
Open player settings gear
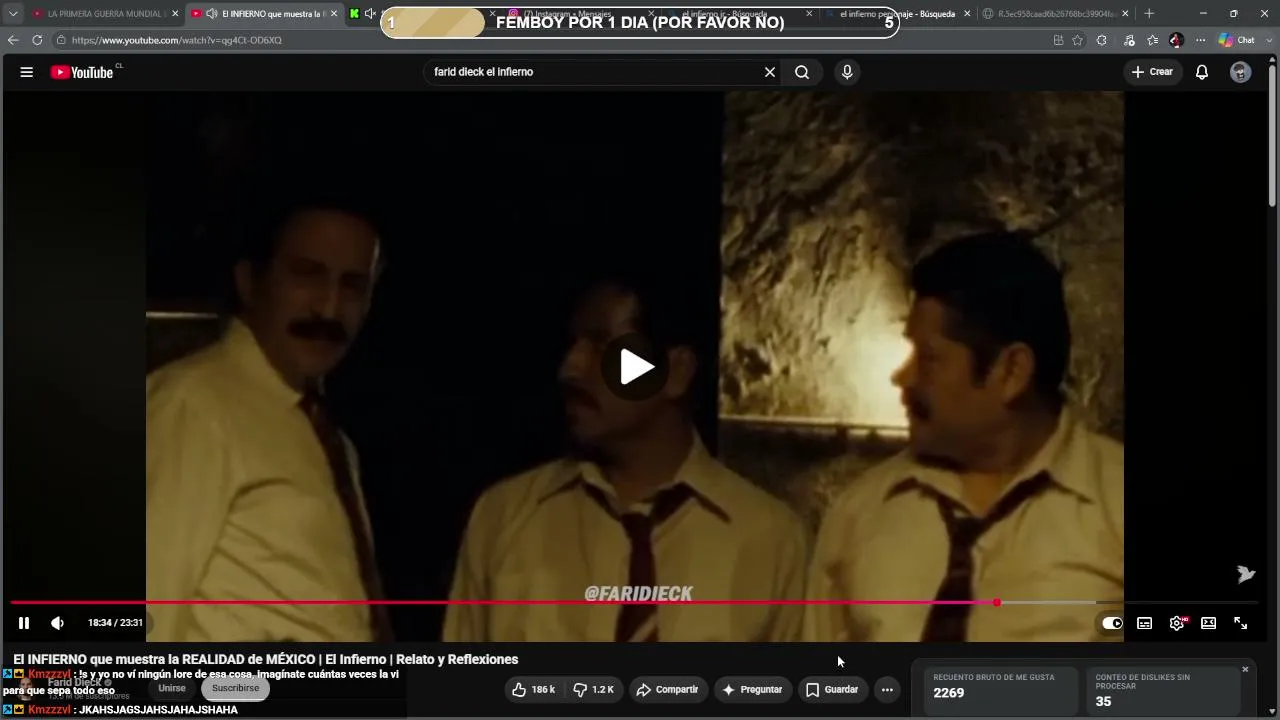[1177, 623]
